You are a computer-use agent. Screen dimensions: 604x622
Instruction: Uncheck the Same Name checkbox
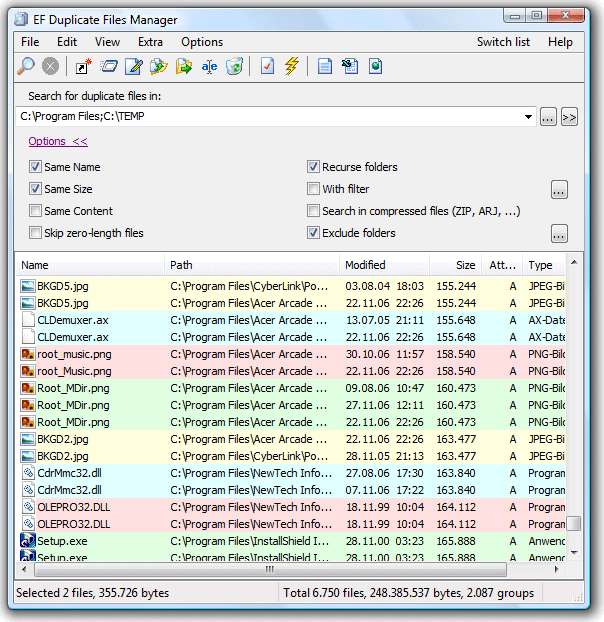click(x=36, y=167)
